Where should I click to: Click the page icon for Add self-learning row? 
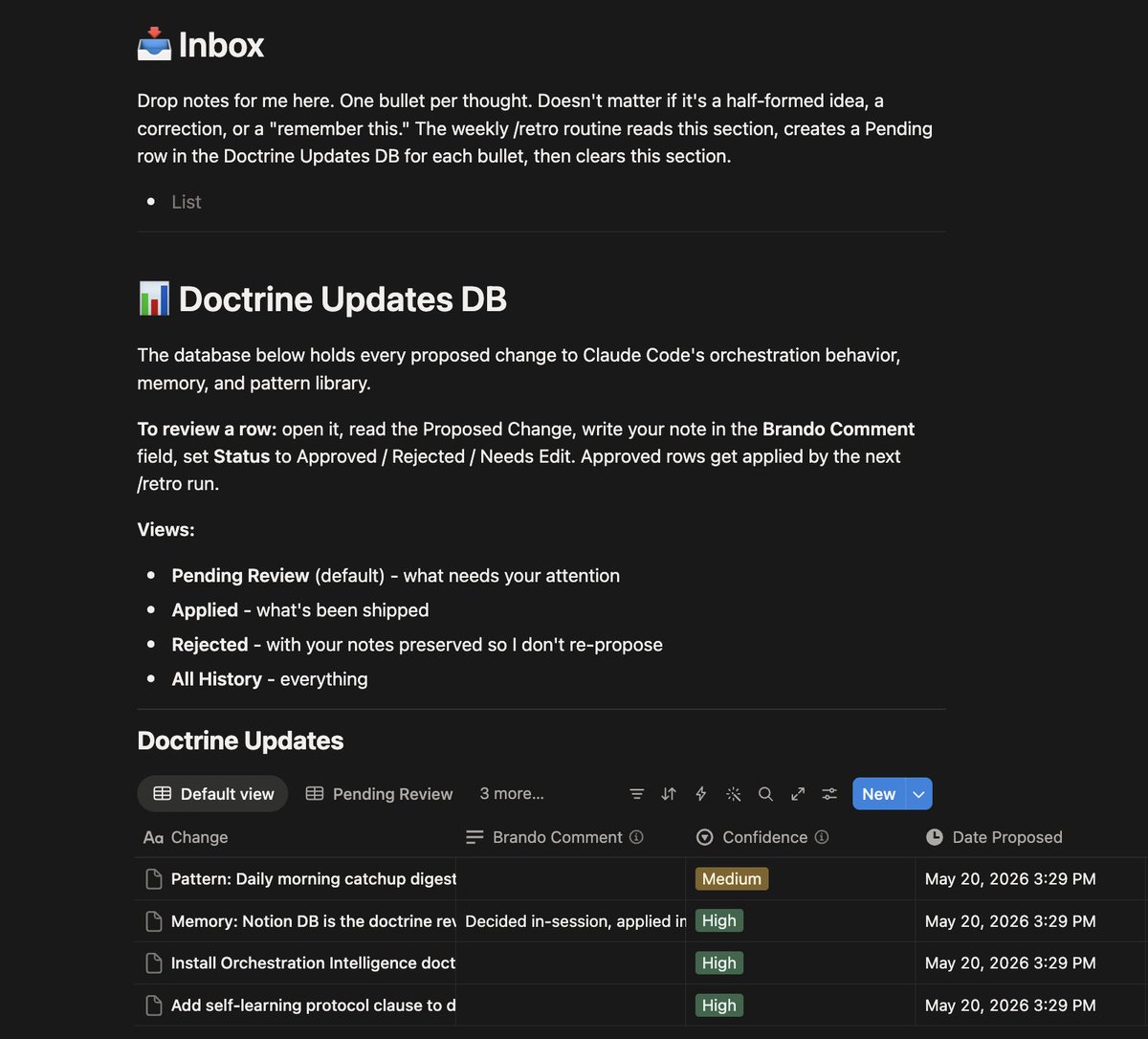click(153, 1006)
